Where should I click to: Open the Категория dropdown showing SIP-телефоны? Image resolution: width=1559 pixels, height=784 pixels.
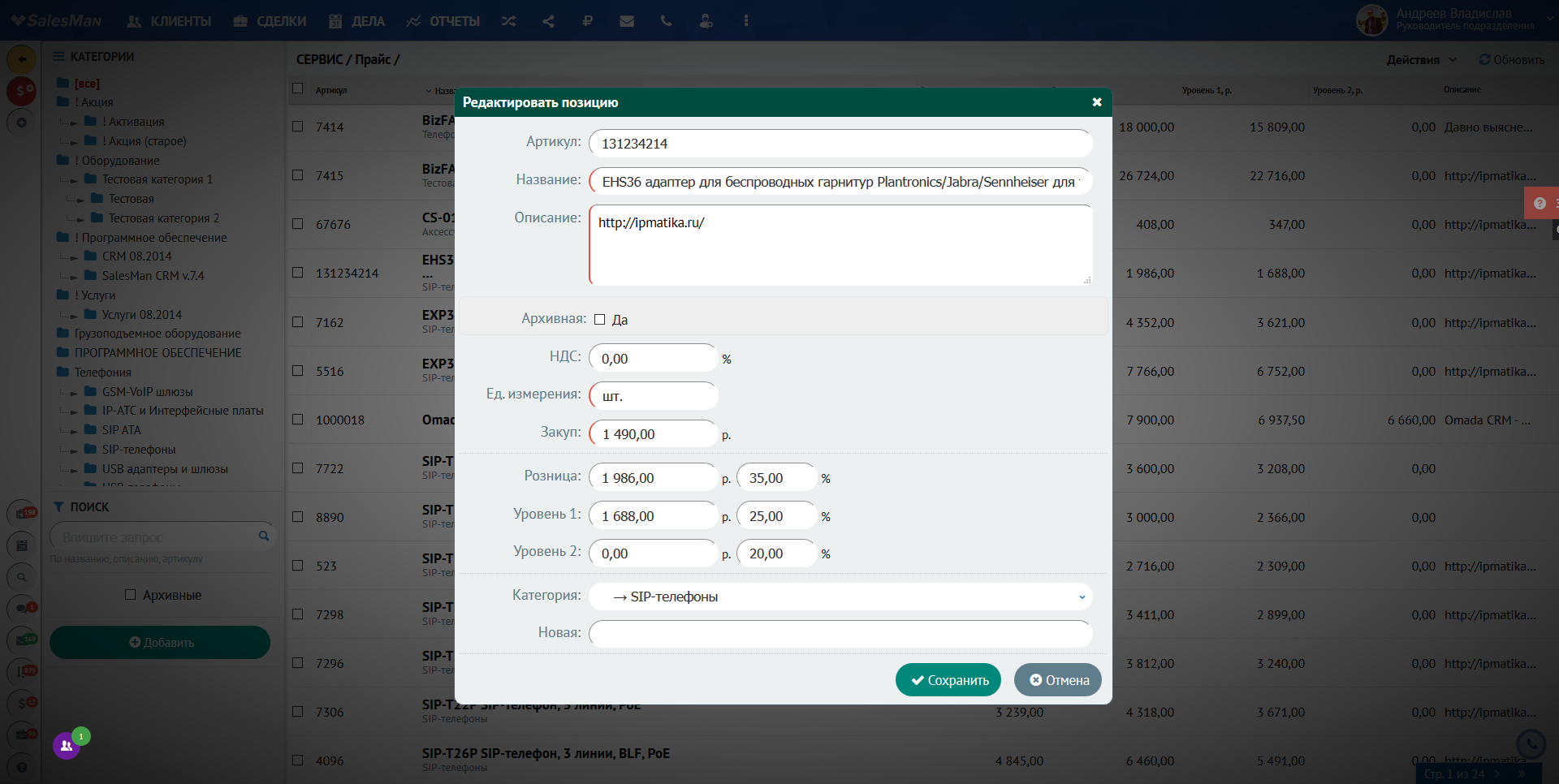(x=840, y=597)
